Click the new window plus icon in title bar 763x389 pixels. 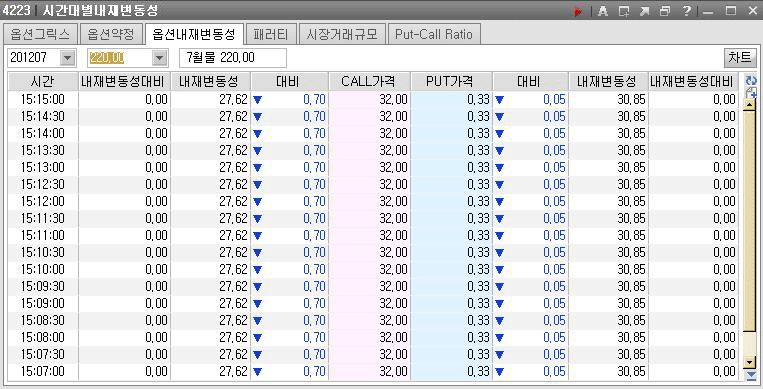point(624,11)
